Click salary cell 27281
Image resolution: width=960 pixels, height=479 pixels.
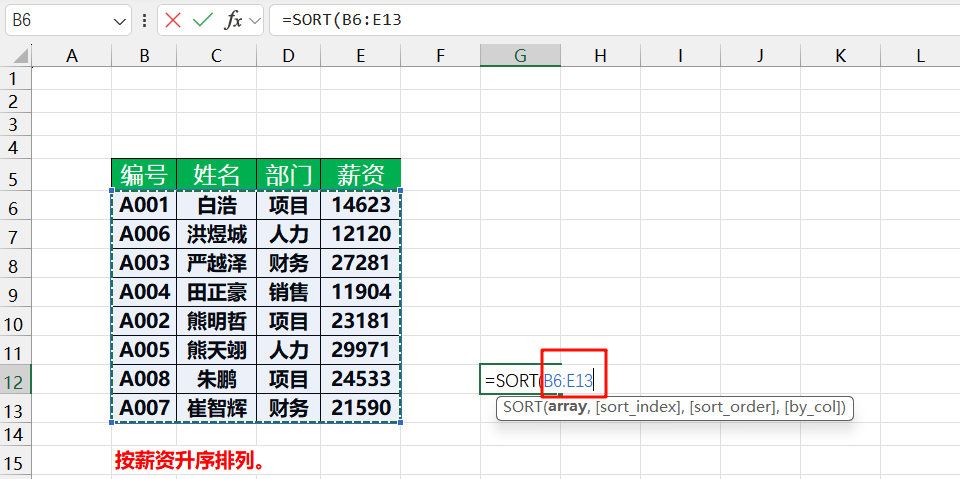coord(361,263)
